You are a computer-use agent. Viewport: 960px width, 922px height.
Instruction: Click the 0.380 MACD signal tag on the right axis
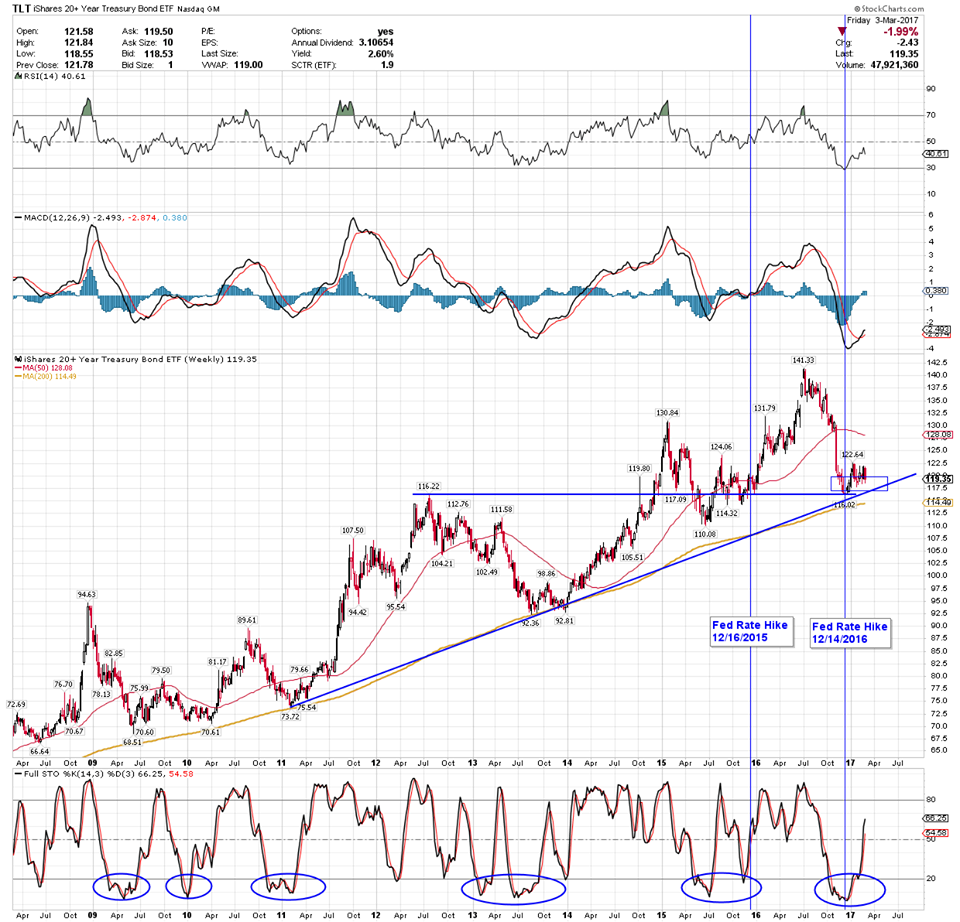(935, 291)
